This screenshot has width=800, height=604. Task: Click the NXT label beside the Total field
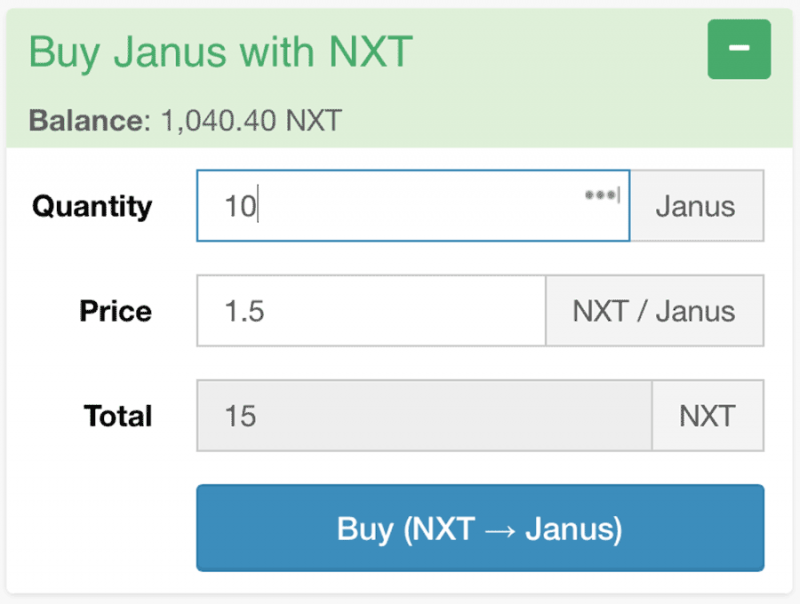point(708,415)
